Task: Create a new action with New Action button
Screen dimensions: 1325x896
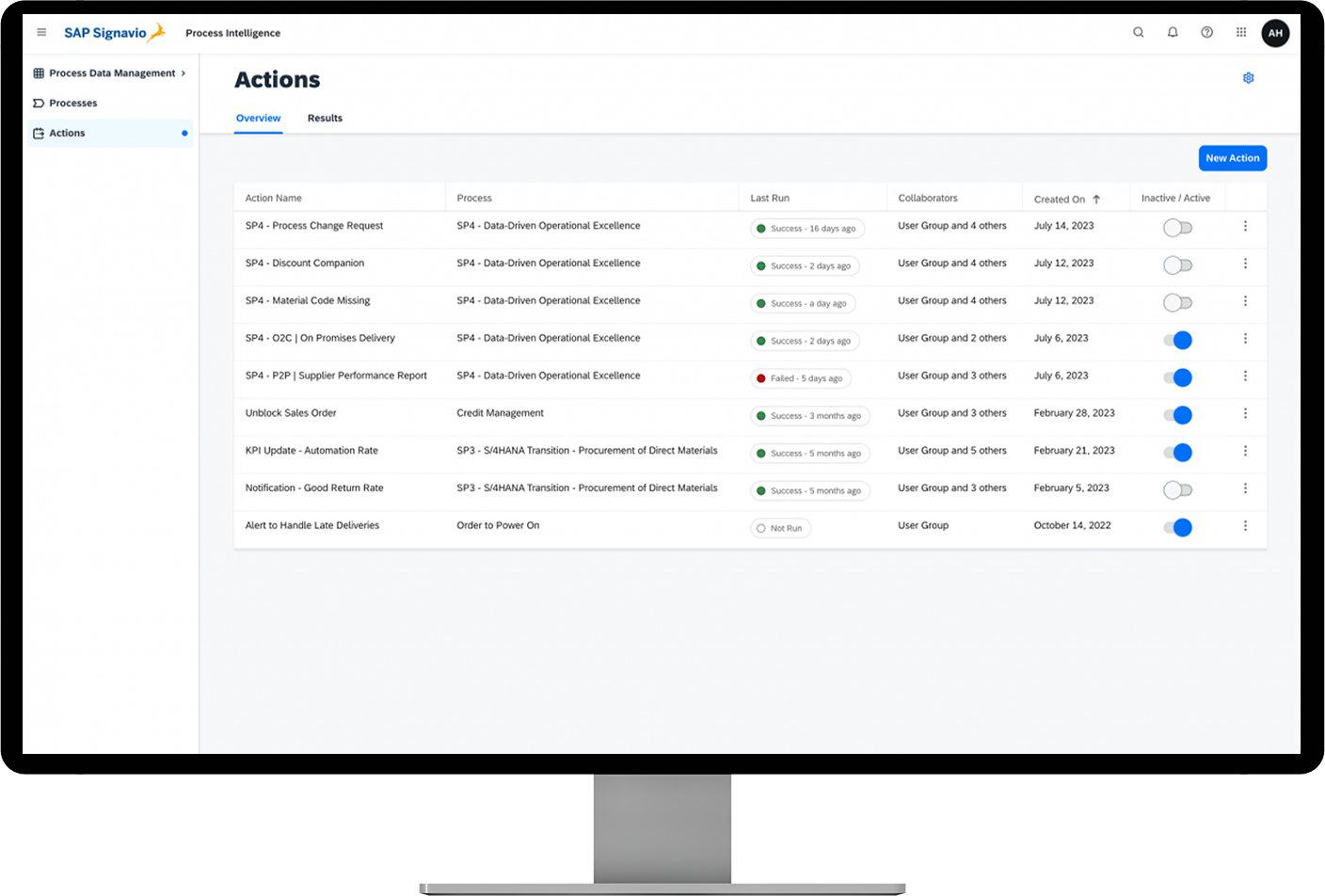Action: pyautogui.click(x=1232, y=158)
